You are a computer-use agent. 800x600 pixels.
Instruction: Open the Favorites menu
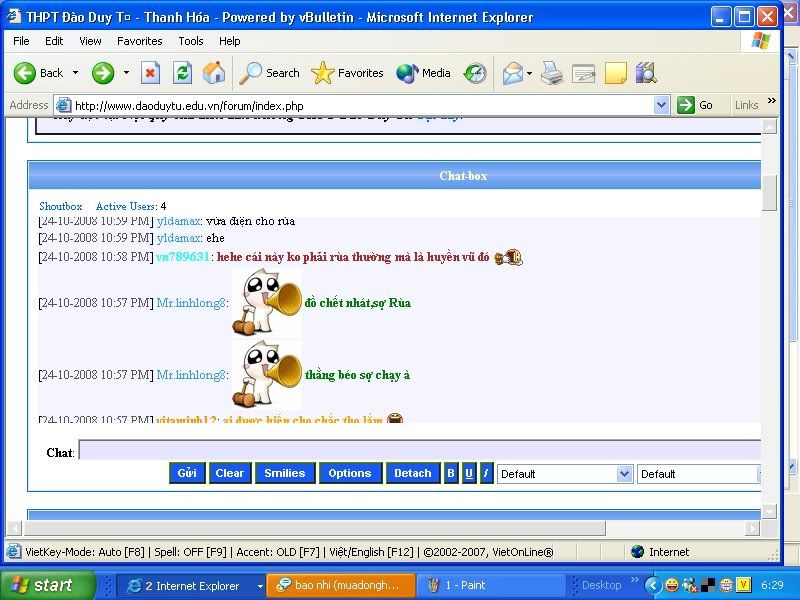tap(139, 41)
